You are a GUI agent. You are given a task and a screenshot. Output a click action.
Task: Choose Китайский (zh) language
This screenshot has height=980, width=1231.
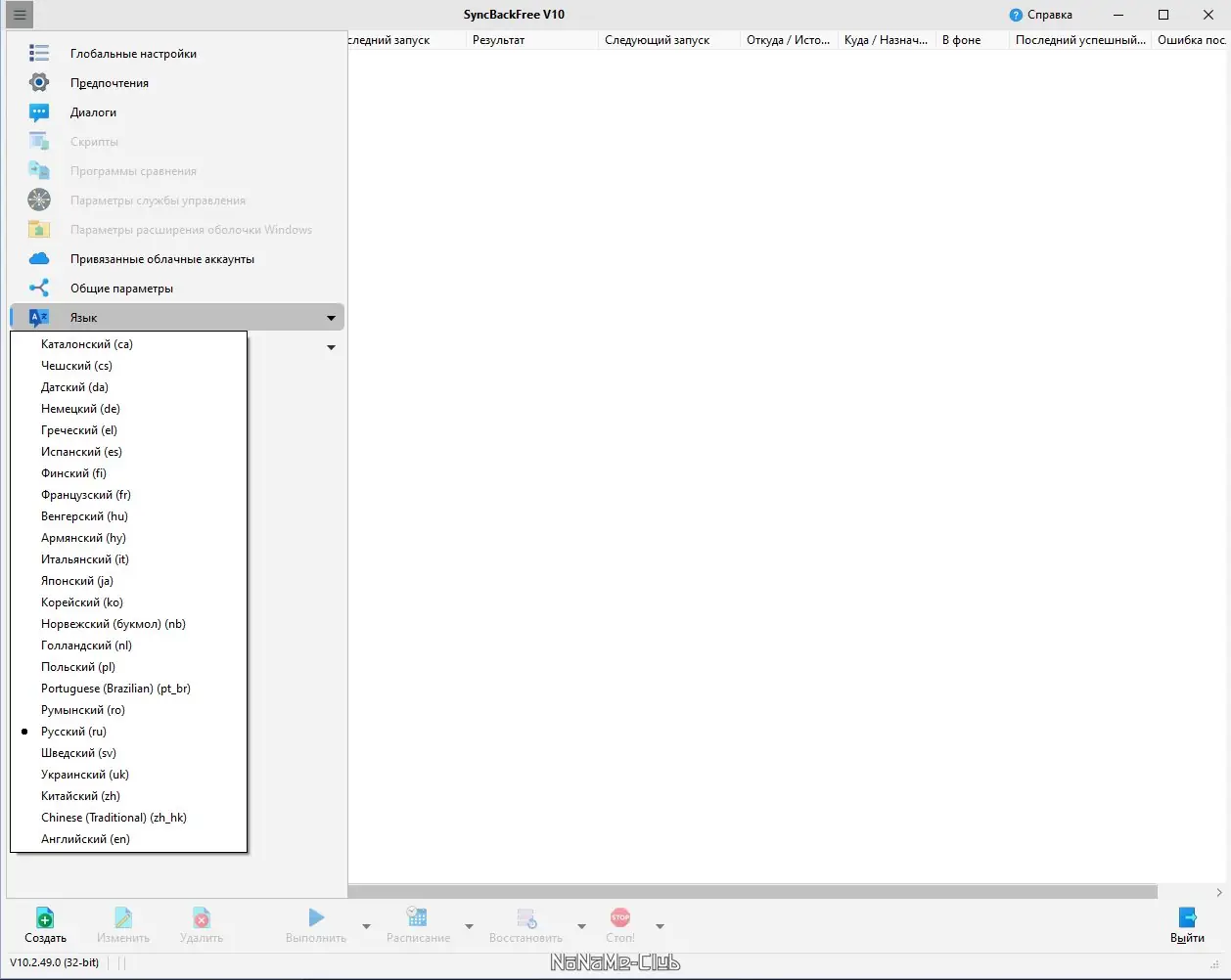(128, 796)
